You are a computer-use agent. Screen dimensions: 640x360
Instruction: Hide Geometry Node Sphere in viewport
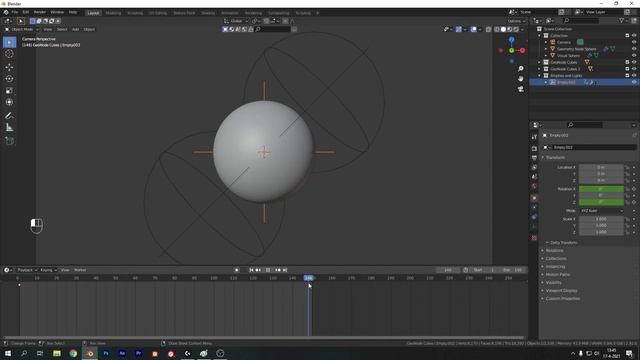point(634,49)
